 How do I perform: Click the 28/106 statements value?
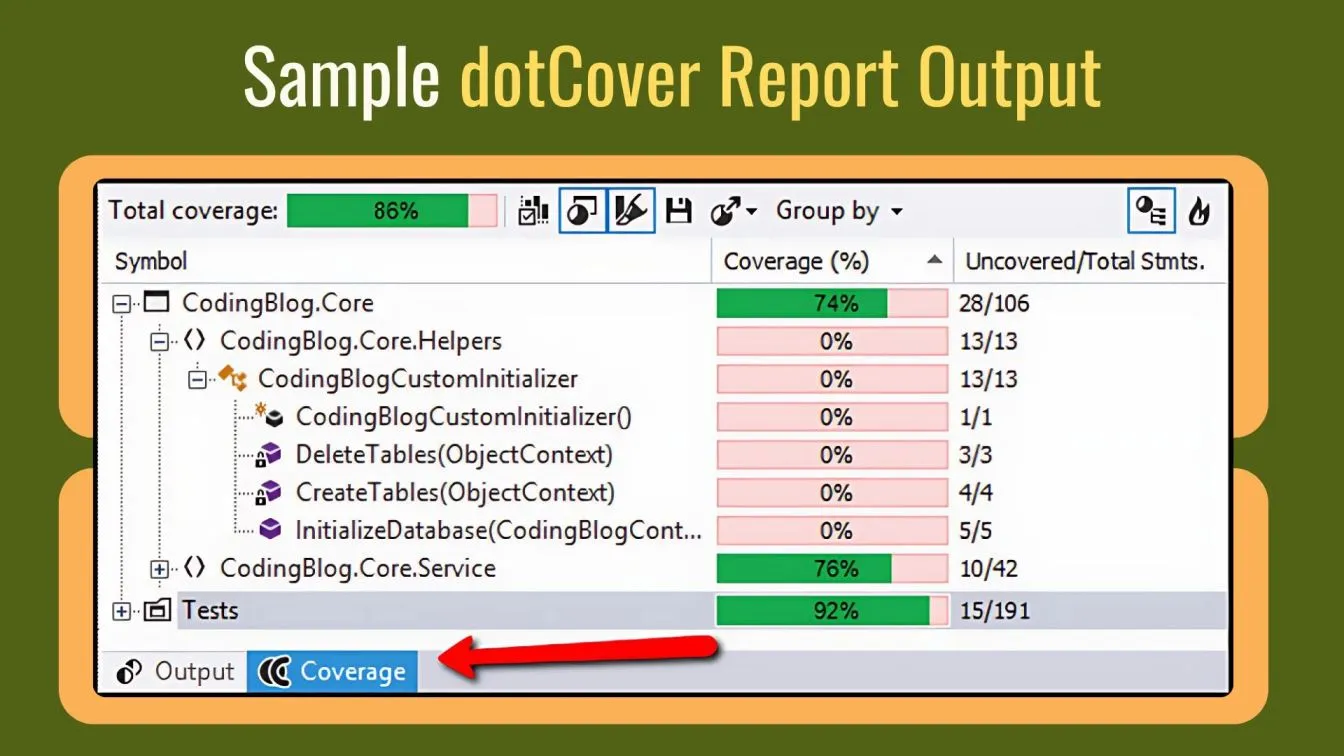coord(994,303)
